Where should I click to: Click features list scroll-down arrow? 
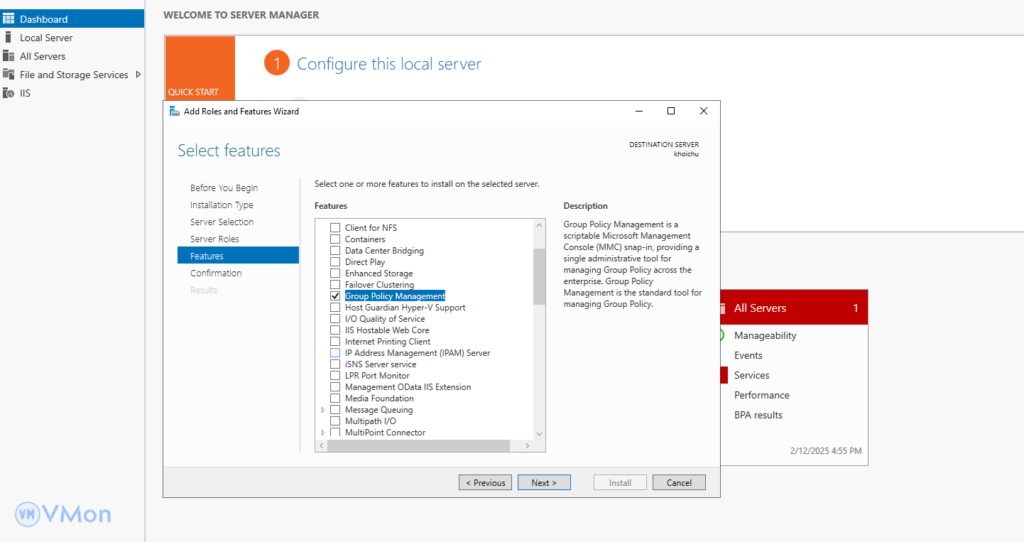pyautogui.click(x=539, y=434)
